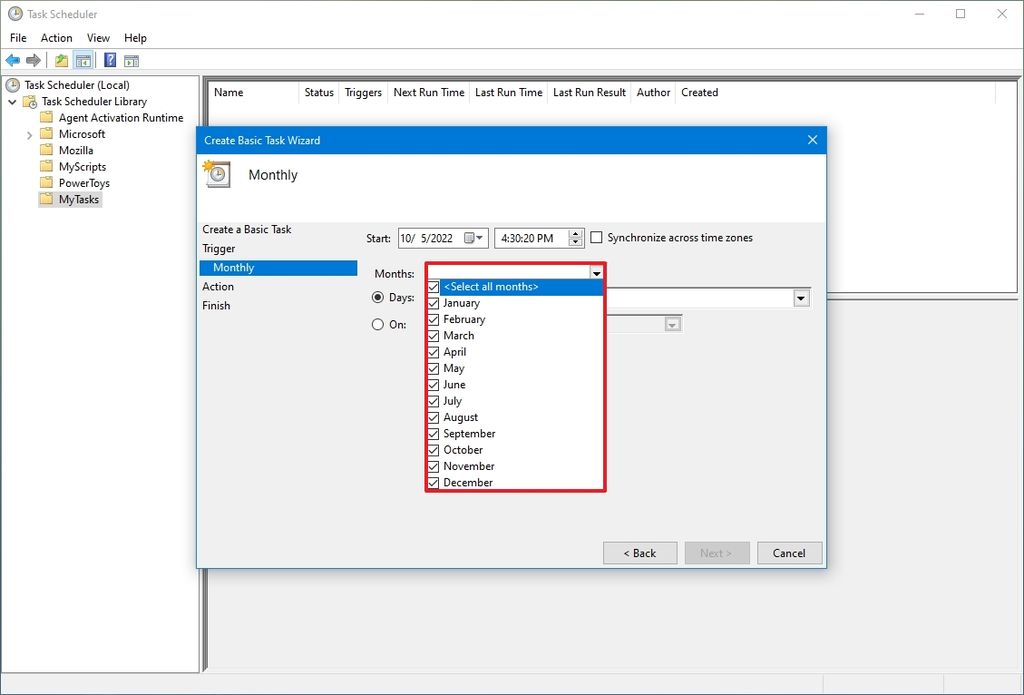Click the PowerToys folder icon
This screenshot has height=695, width=1024.
(x=49, y=183)
